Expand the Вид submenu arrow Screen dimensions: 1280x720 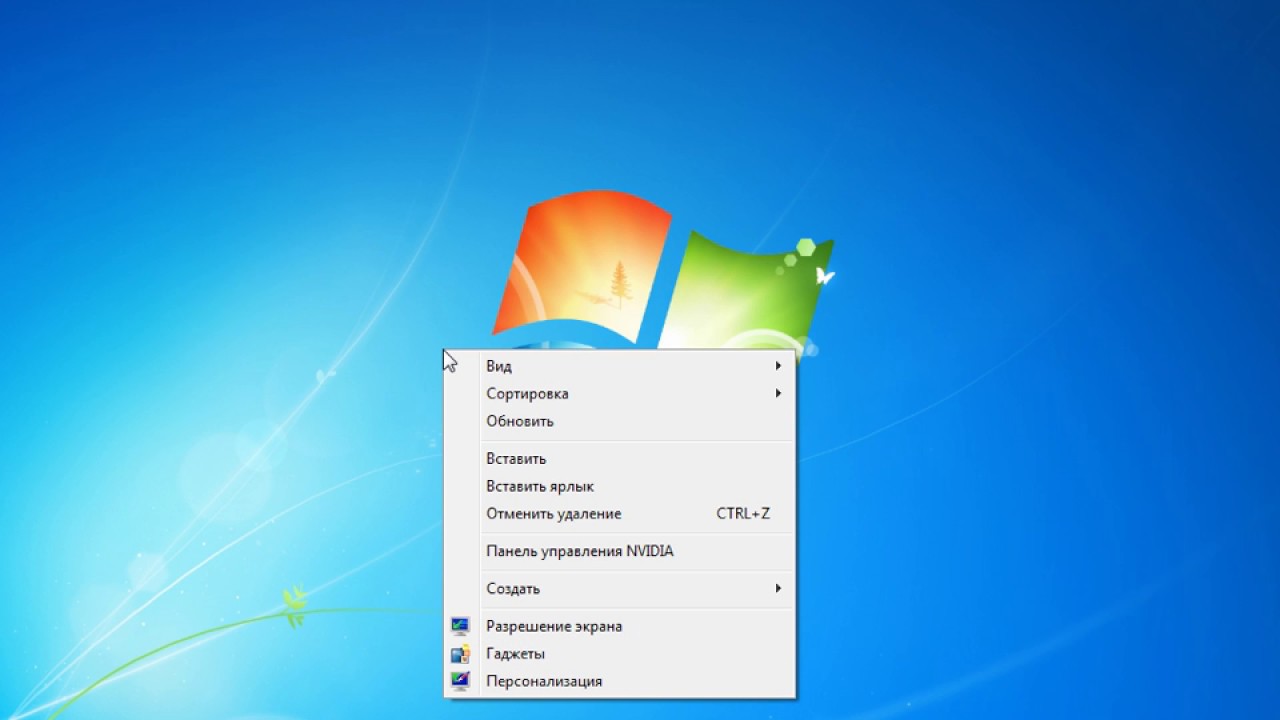point(778,366)
